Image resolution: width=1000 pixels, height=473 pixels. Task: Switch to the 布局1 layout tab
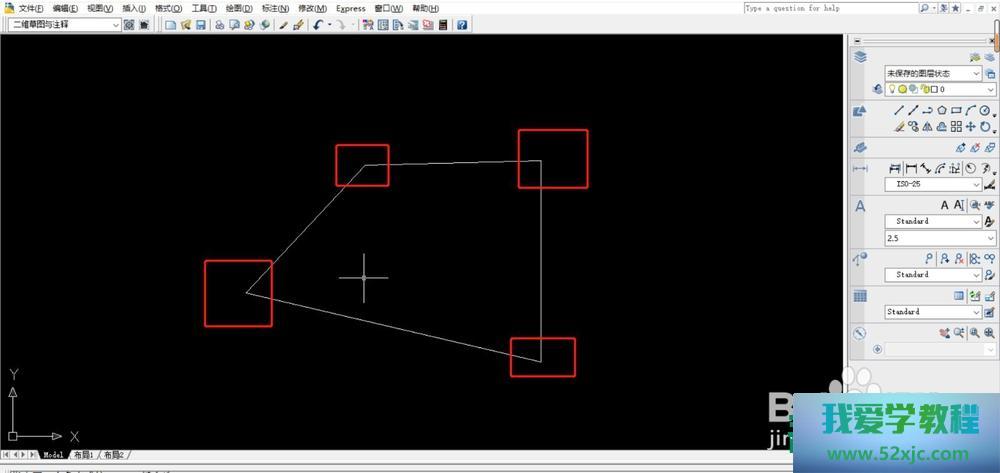click(x=82, y=455)
